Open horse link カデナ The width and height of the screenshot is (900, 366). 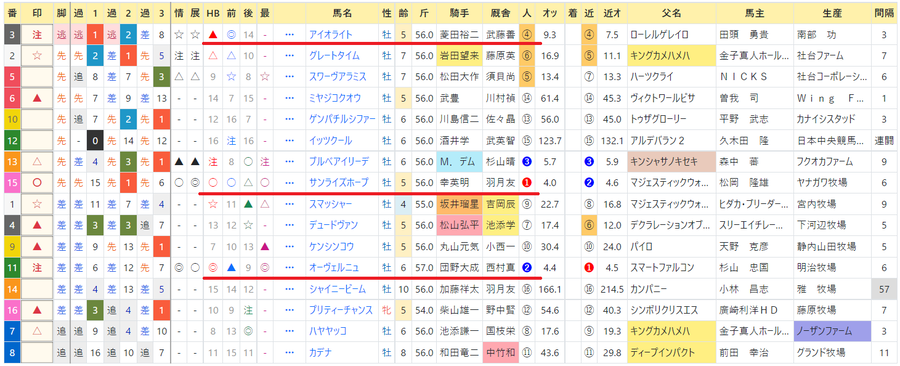point(321,352)
